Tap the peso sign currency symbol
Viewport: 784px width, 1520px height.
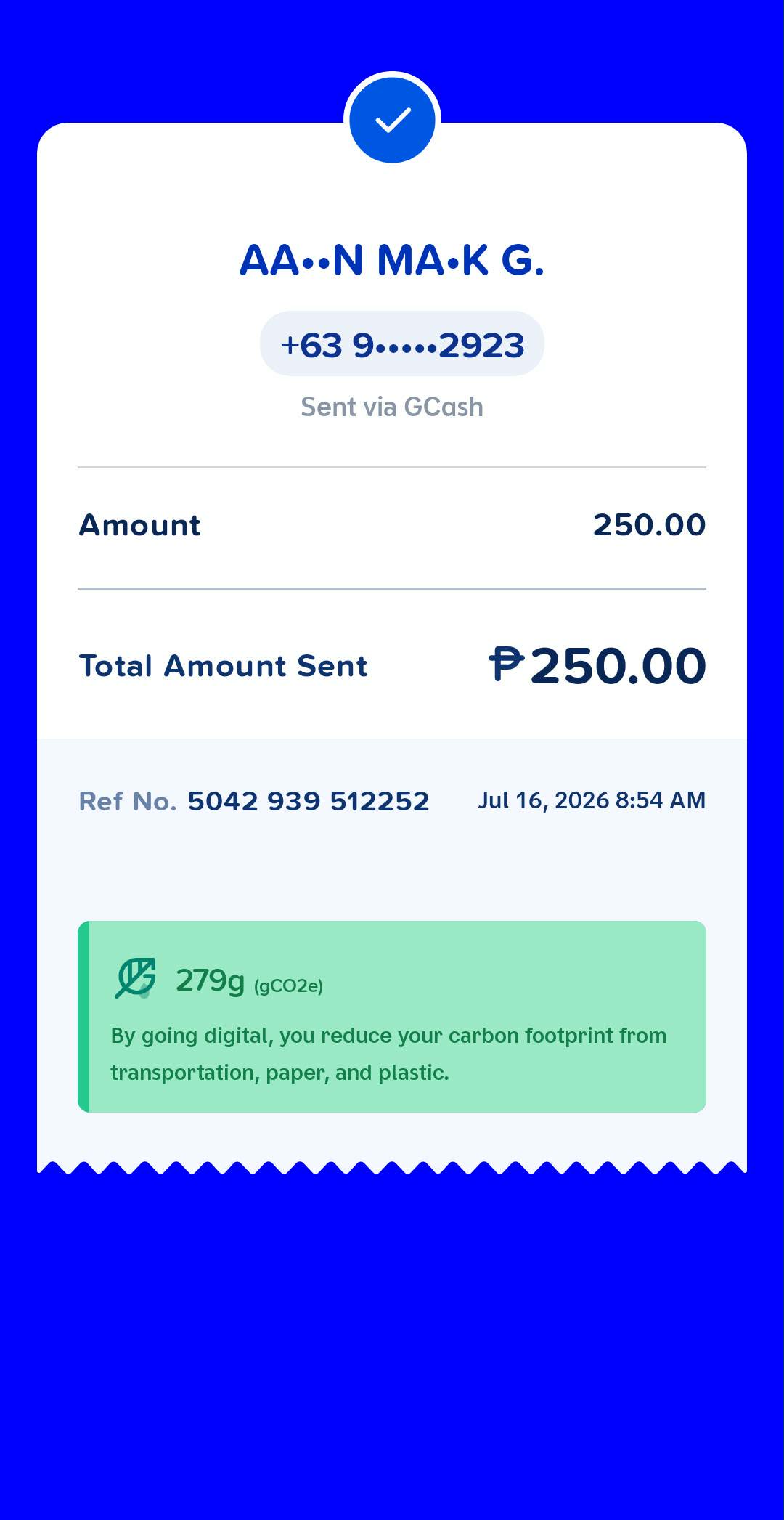tap(506, 665)
